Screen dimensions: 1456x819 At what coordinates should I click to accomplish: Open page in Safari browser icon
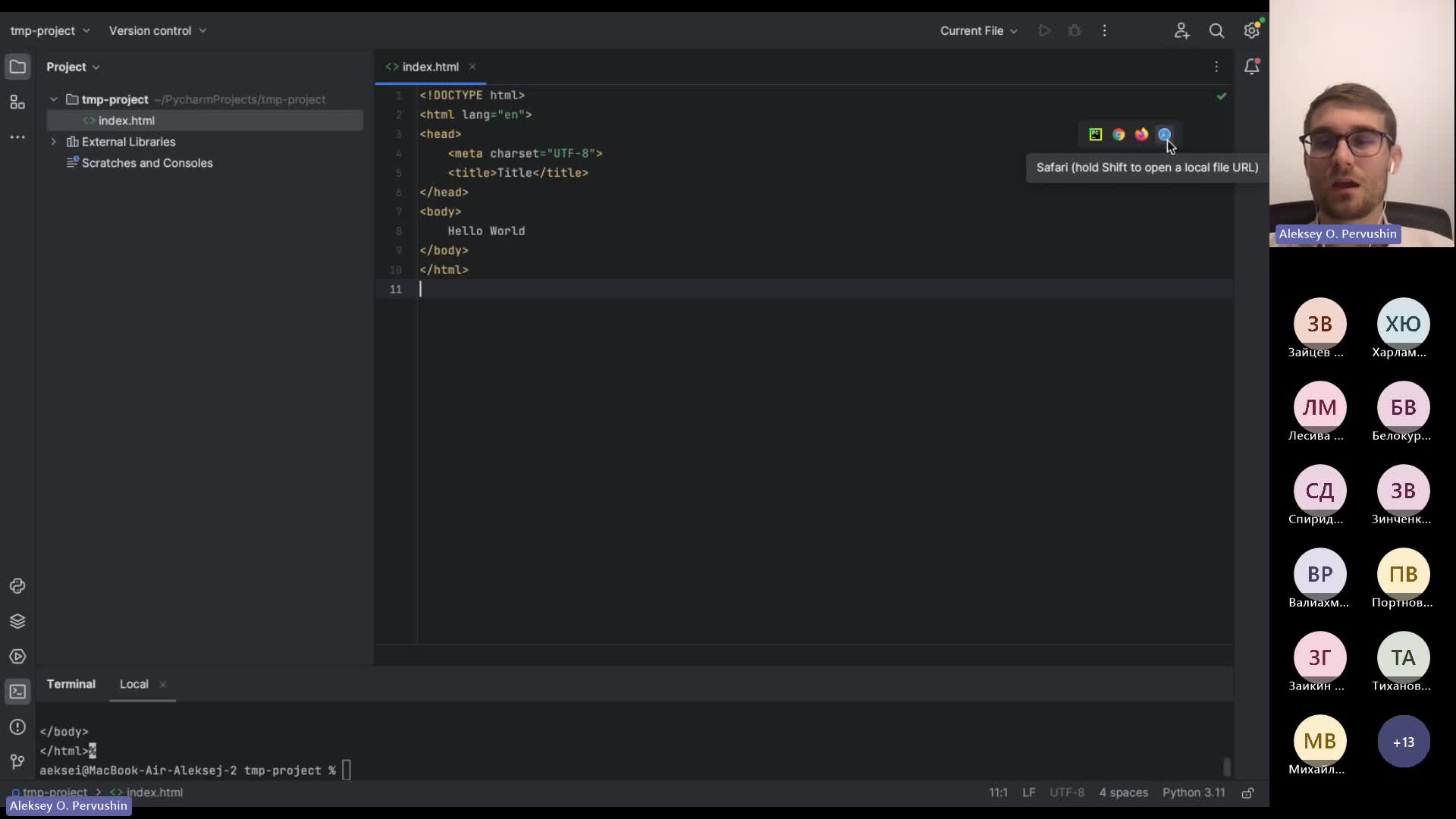coord(1164,134)
